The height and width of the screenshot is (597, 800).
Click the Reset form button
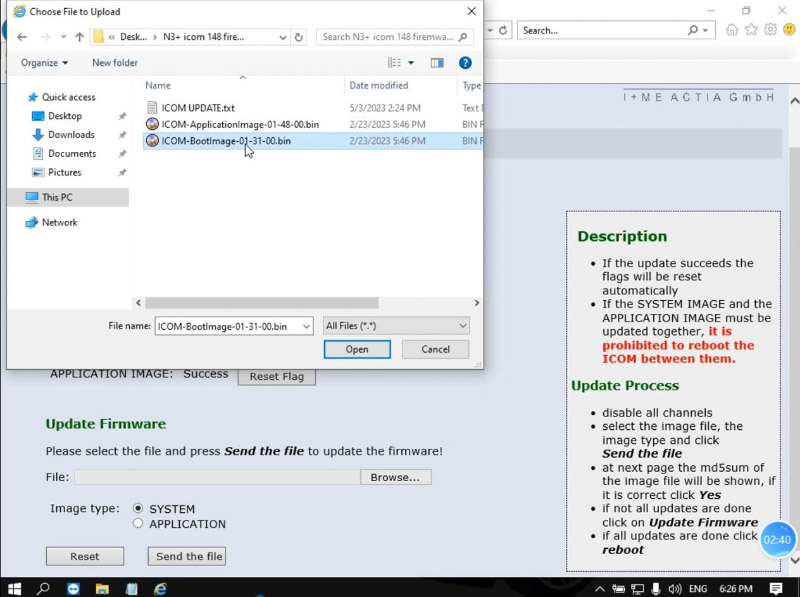[85, 556]
